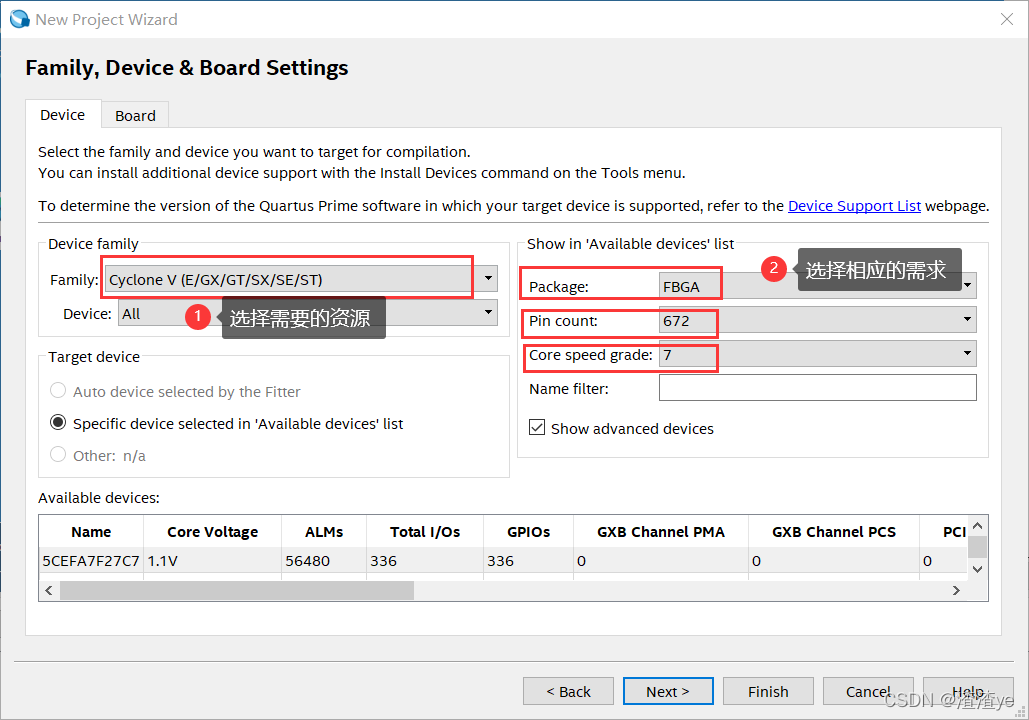Click the GXB Channel PMA column header
The image size is (1029, 720).
pyautogui.click(x=661, y=532)
